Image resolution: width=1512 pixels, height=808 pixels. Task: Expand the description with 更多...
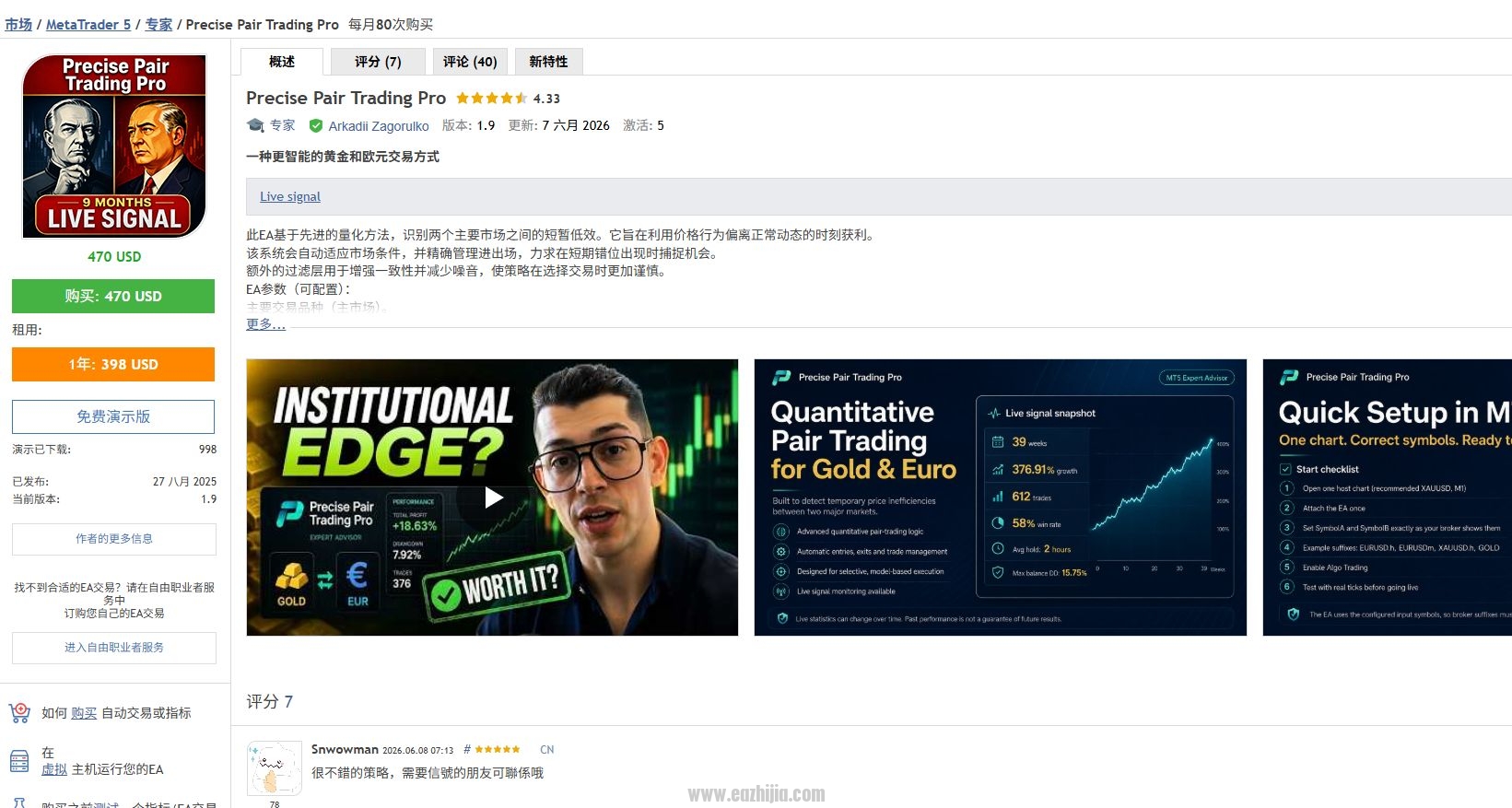point(265,324)
